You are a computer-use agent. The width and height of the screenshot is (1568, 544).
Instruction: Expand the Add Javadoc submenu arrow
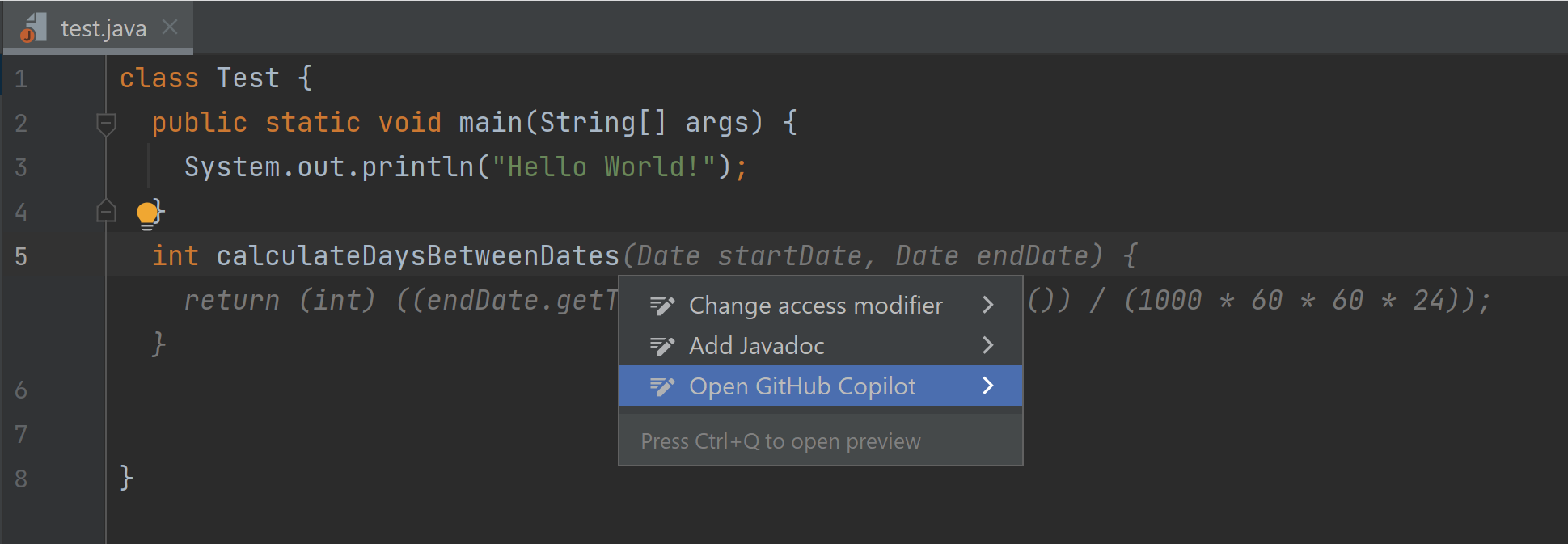[987, 345]
